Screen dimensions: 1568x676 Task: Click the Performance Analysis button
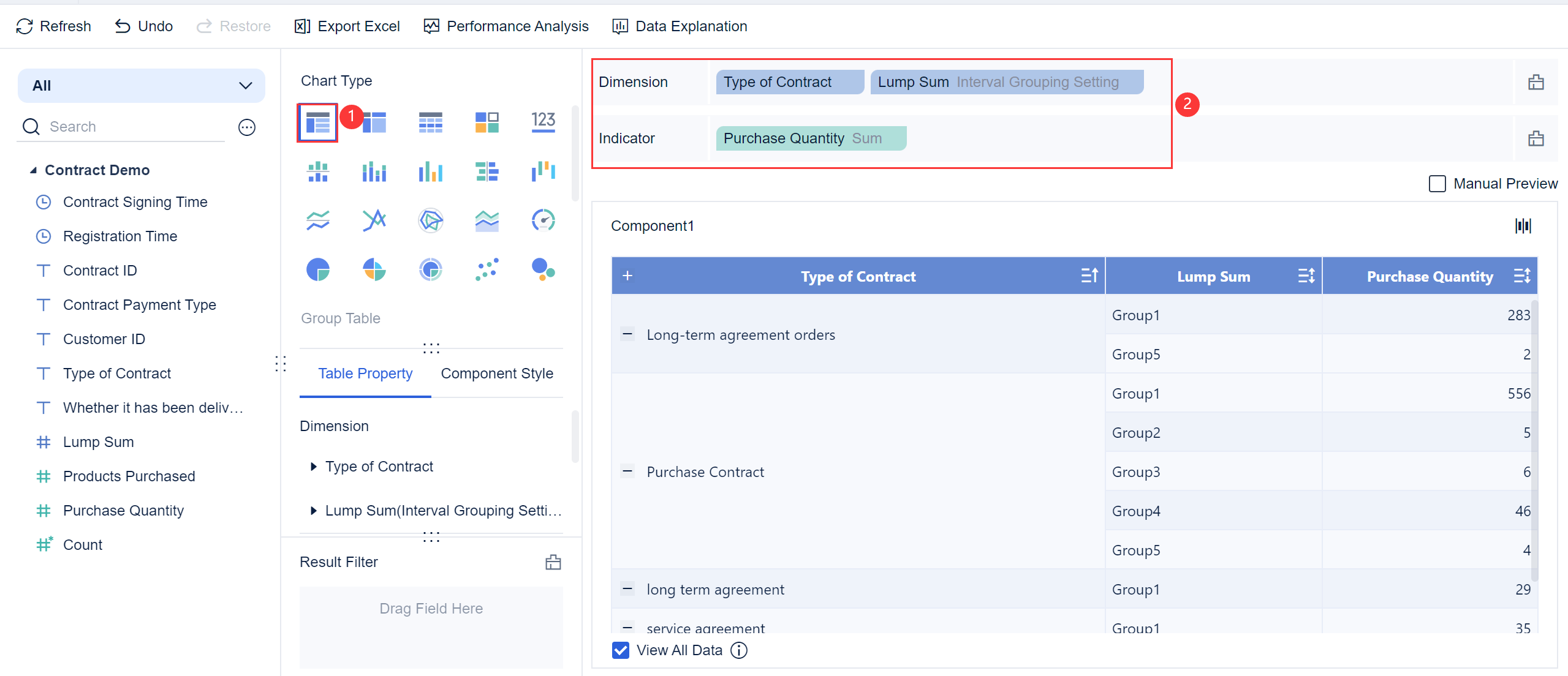click(506, 26)
